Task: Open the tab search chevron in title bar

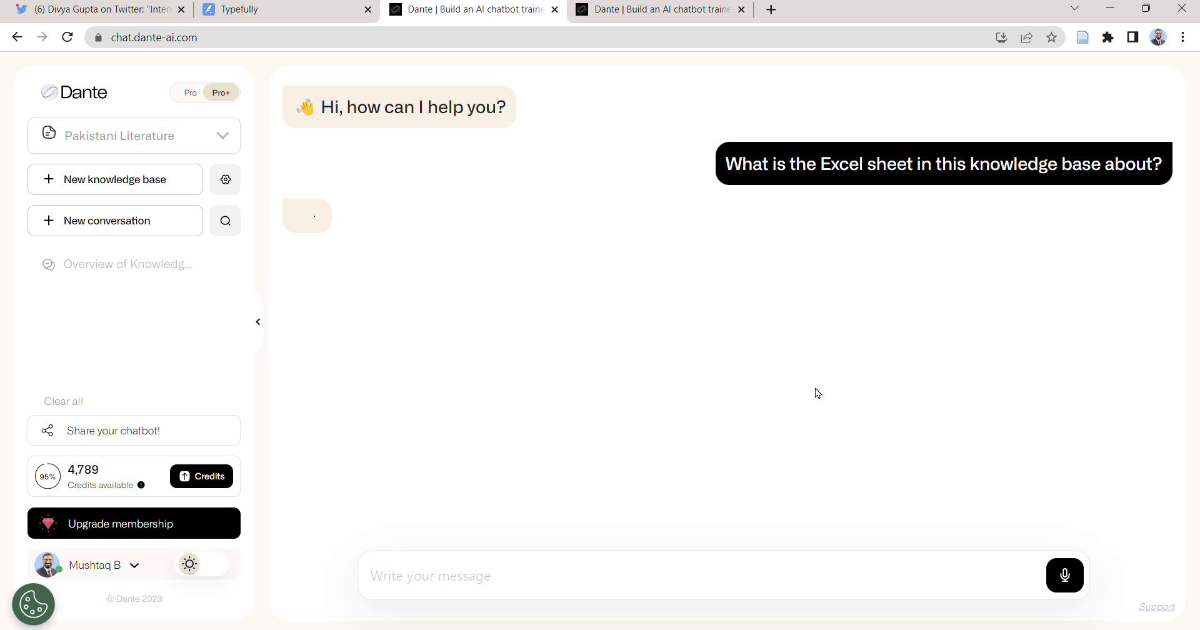Action: 1075,8
